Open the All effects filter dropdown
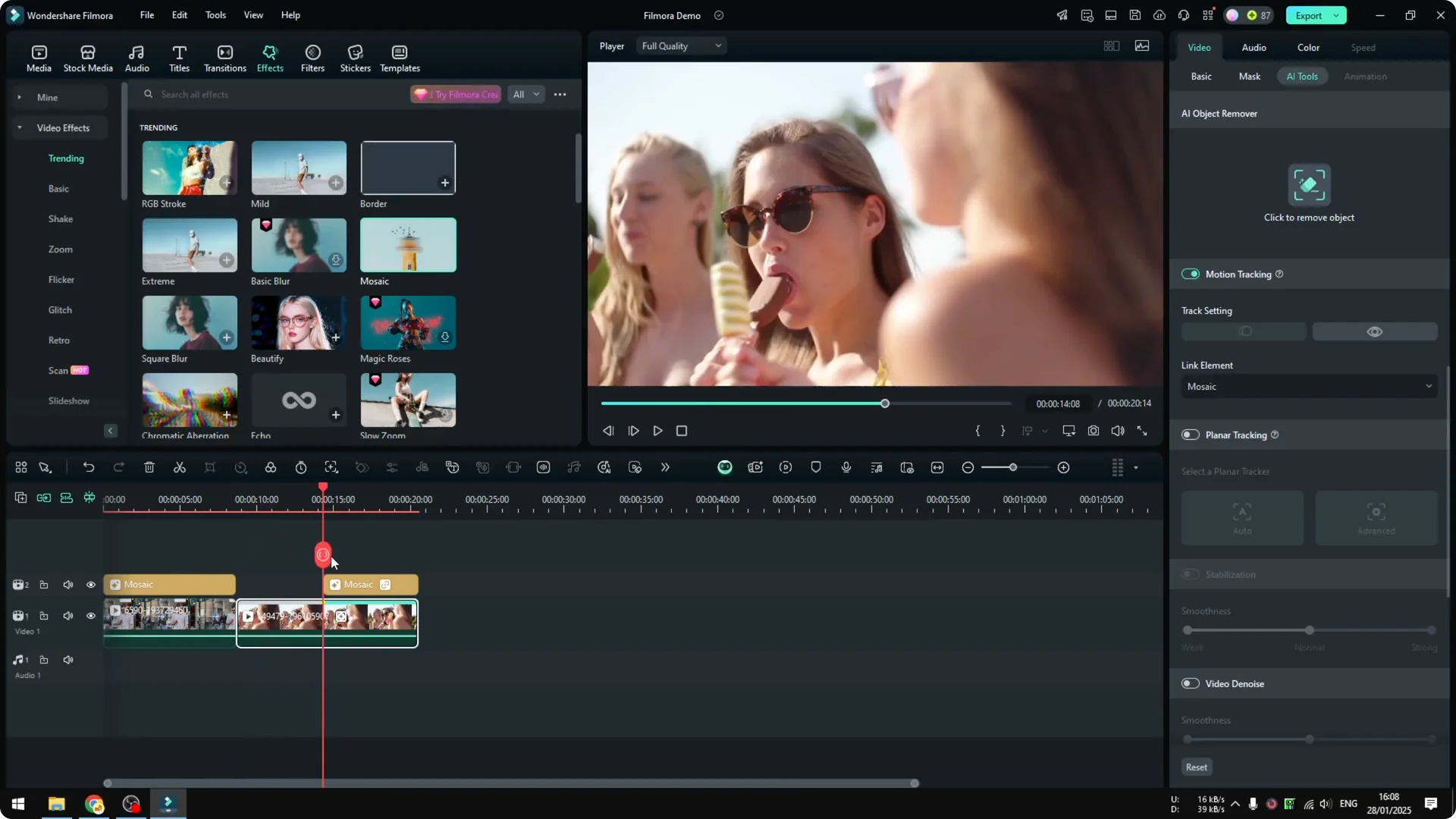Viewport: 1456px width, 819px height. tap(526, 94)
